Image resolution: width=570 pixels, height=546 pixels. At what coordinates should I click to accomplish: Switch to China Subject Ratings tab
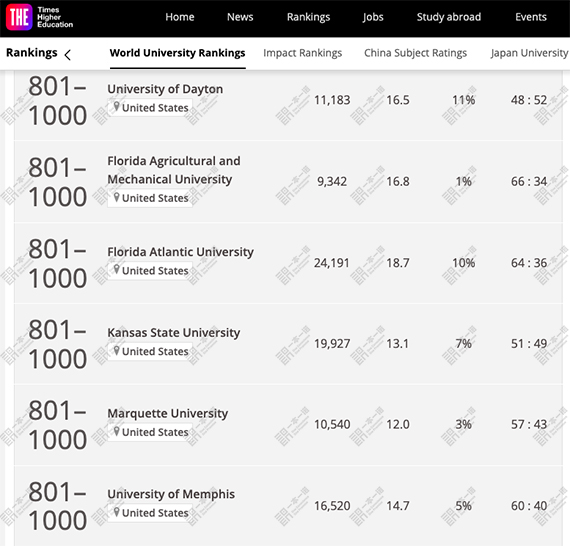(x=415, y=53)
